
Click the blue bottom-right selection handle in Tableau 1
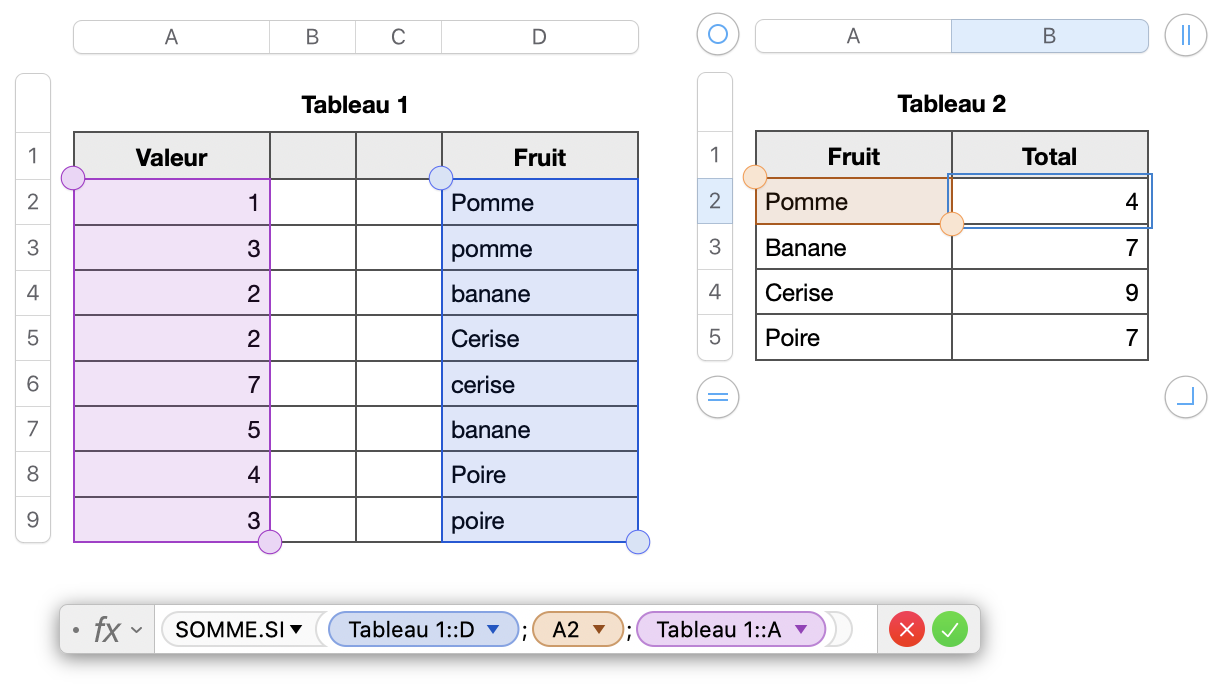637,542
